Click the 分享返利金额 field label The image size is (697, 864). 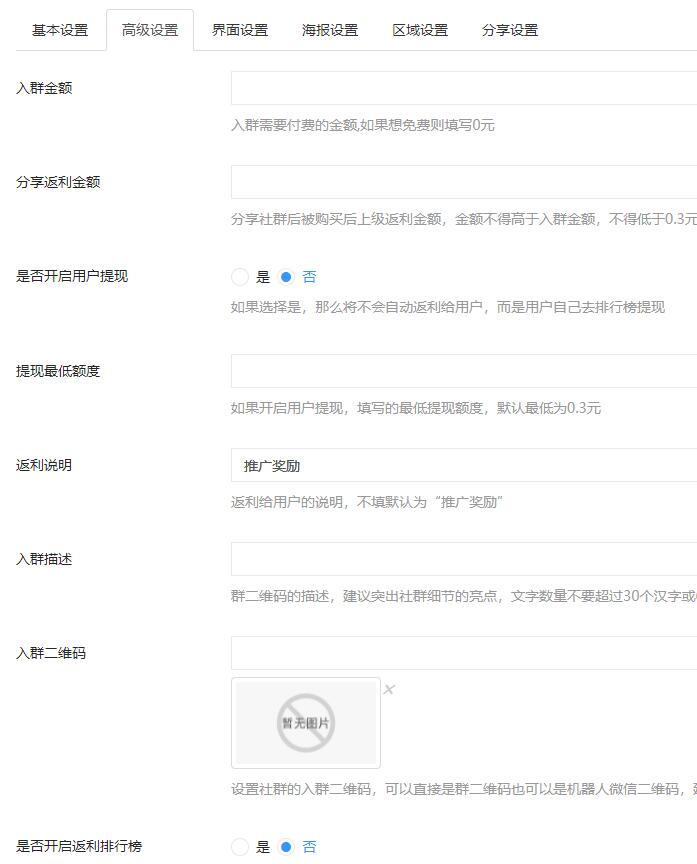click(x=58, y=182)
